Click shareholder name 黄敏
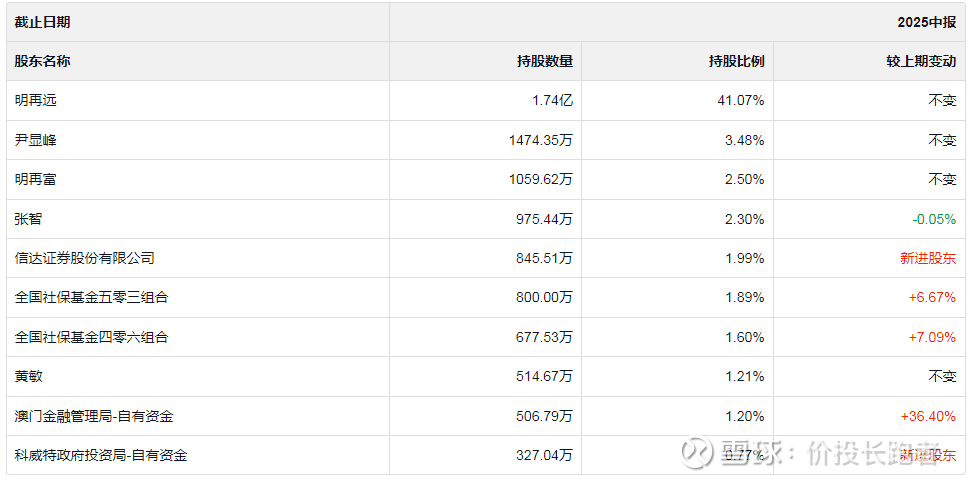The width and height of the screenshot is (968, 483). click(29, 376)
